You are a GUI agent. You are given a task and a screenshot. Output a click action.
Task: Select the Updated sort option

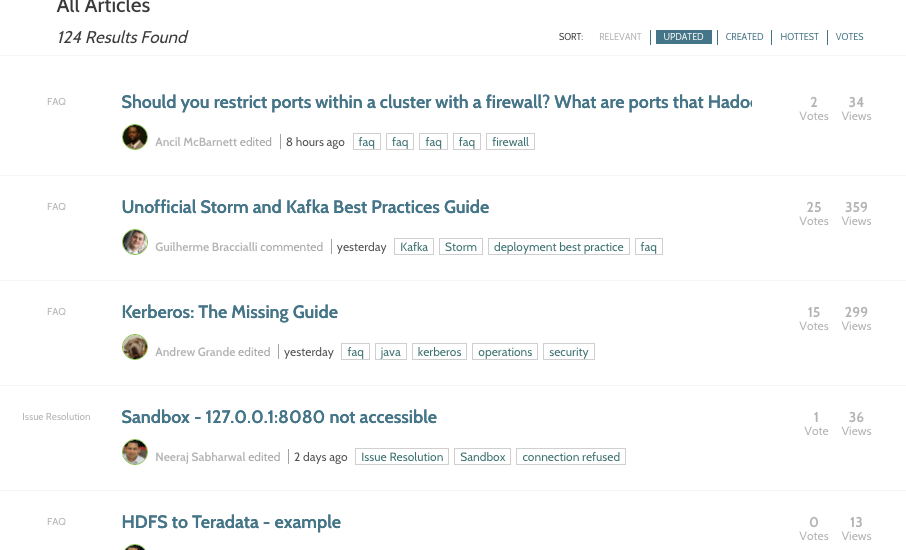coord(683,37)
